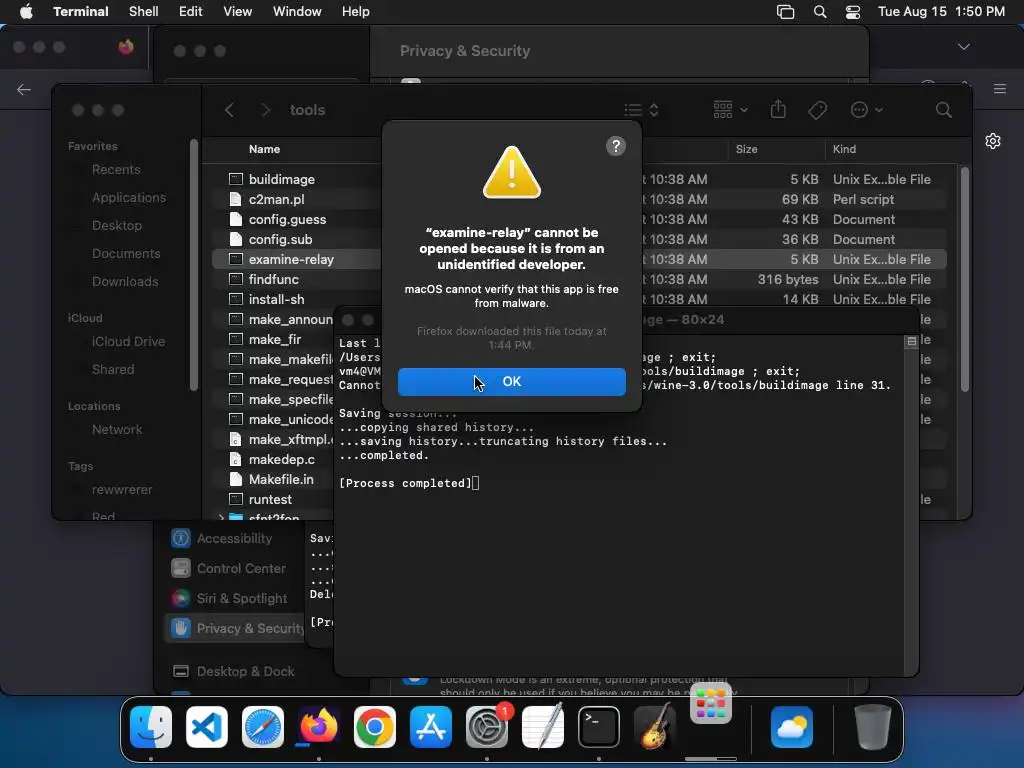Open Network in Finder sidebar
This screenshot has height=768, width=1024.
click(x=117, y=430)
